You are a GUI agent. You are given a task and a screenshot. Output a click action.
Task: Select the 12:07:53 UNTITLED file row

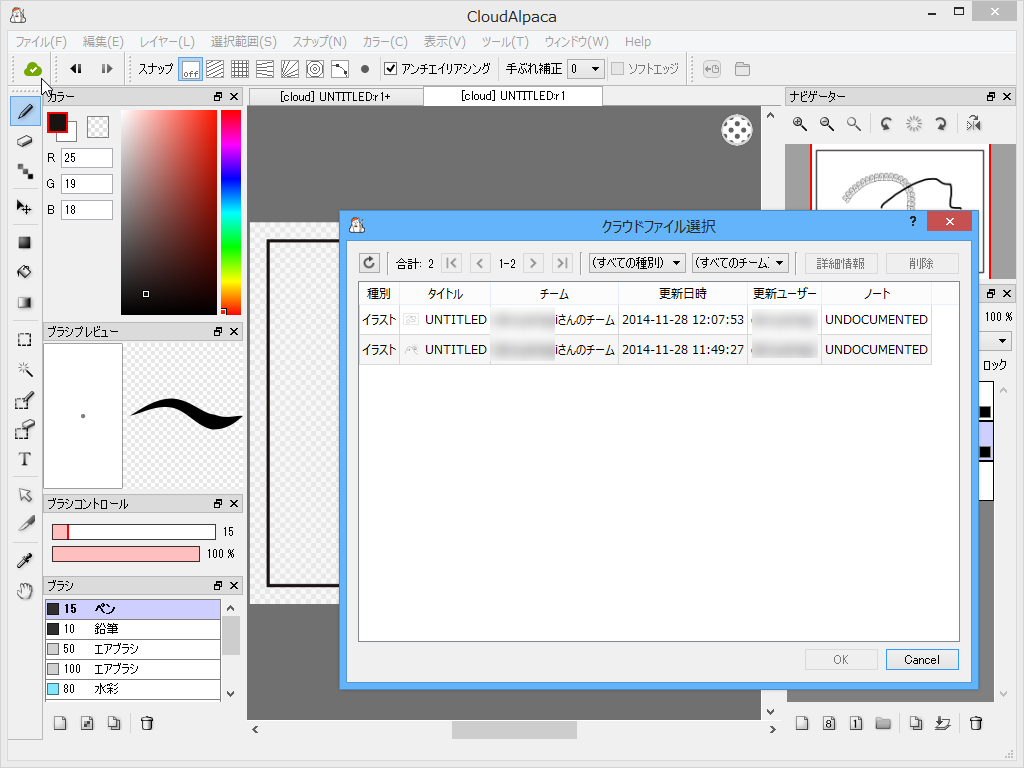tap(645, 319)
